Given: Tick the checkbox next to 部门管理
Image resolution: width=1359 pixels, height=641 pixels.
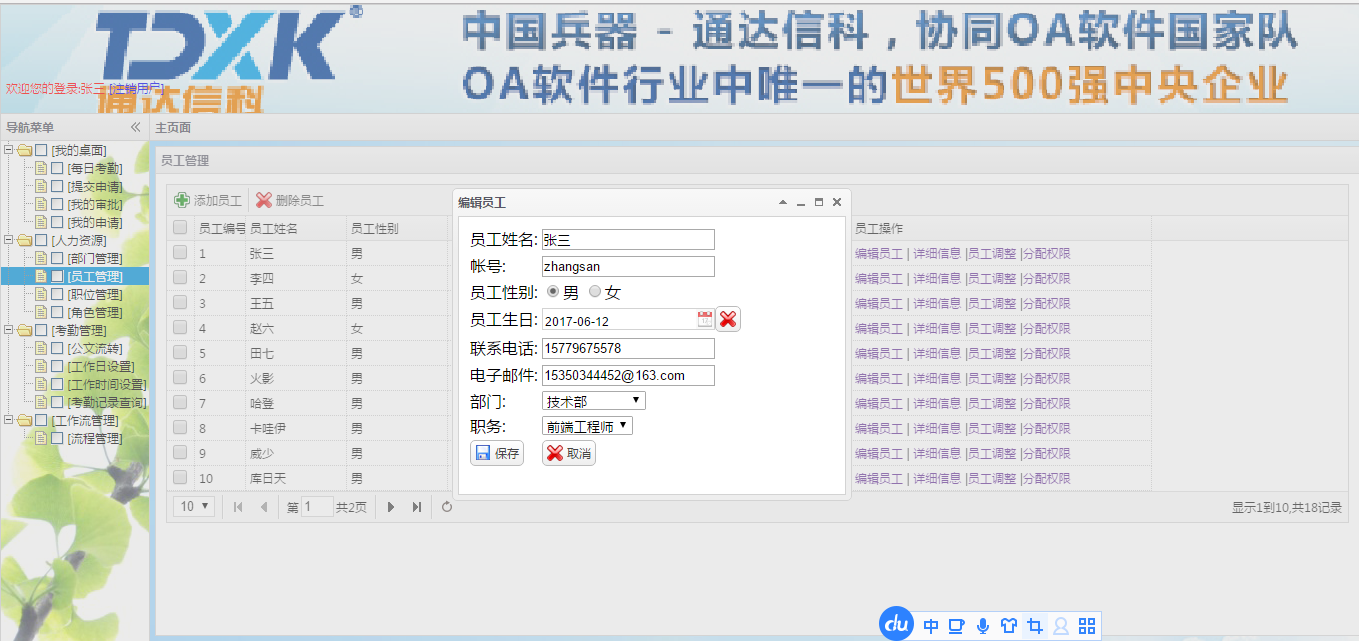Looking at the screenshot, I should click(x=57, y=258).
